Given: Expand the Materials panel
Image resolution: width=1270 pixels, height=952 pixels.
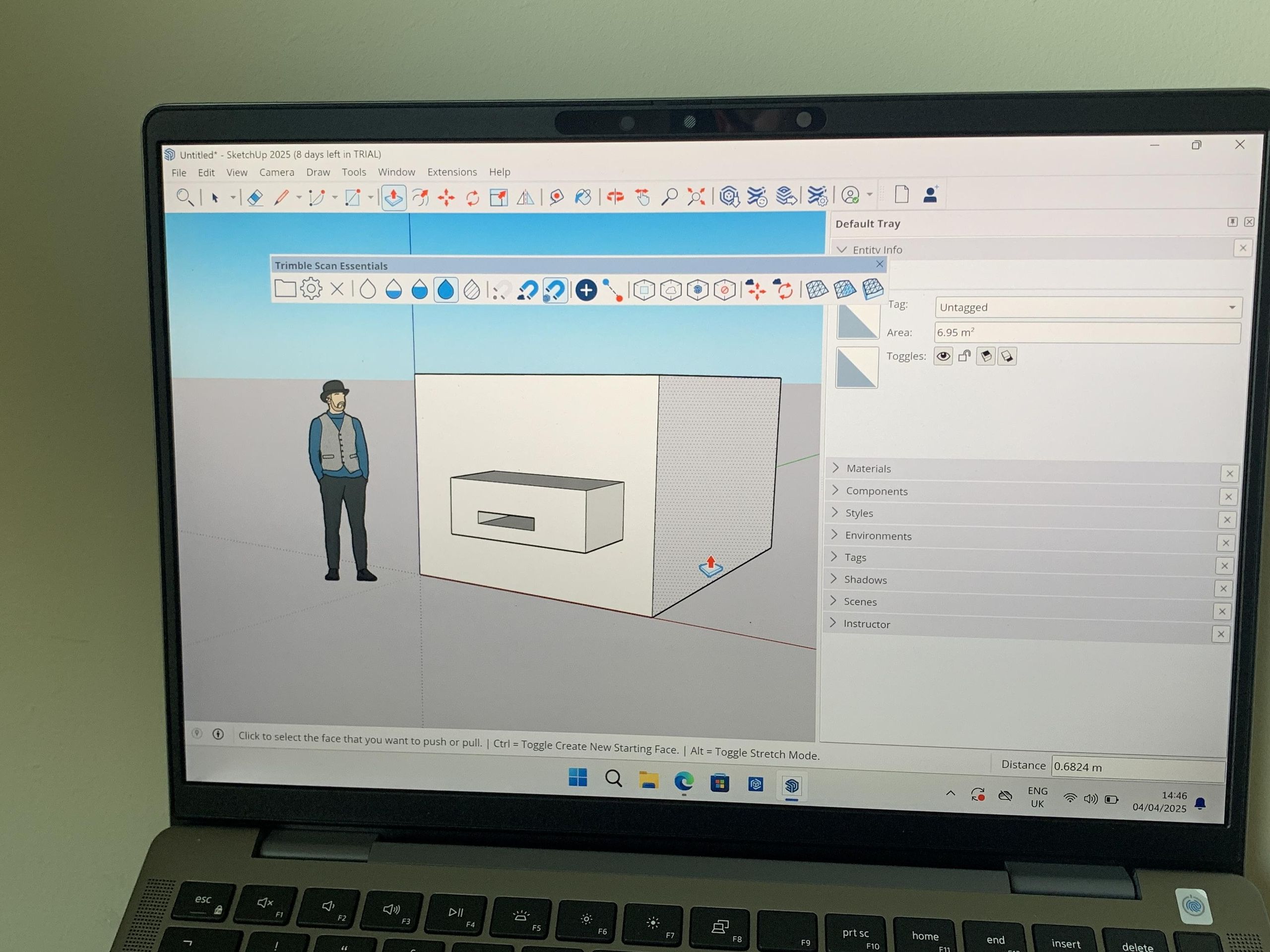Looking at the screenshot, I should click(868, 469).
